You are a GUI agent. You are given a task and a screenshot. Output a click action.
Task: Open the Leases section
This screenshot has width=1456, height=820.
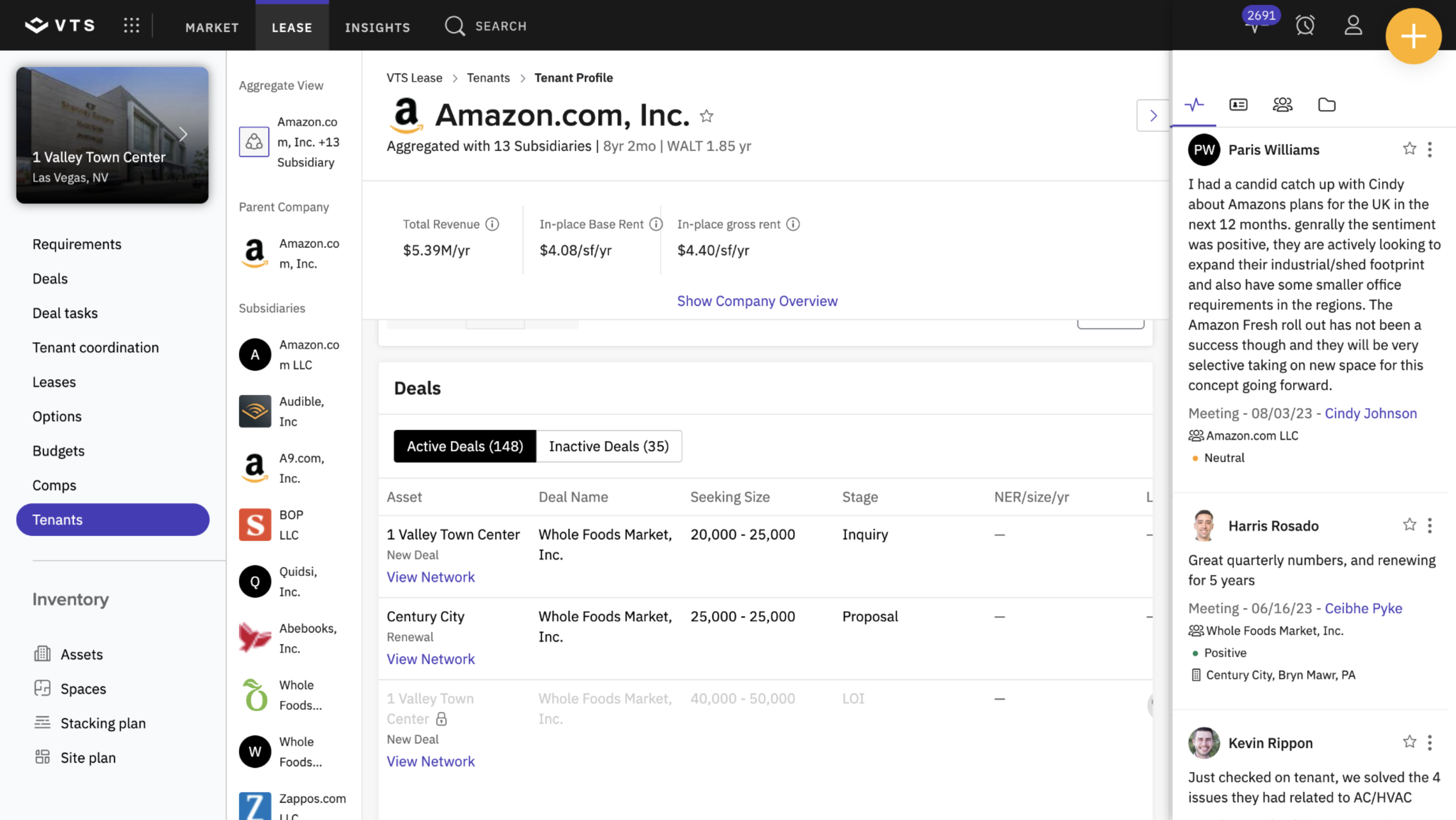pos(54,382)
